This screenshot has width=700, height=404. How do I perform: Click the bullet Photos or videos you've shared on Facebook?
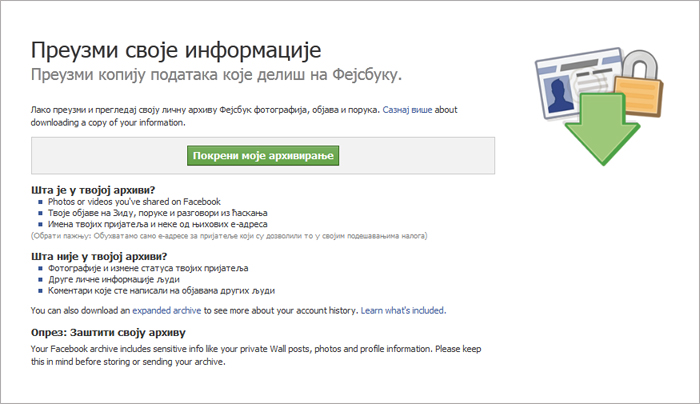point(134,201)
